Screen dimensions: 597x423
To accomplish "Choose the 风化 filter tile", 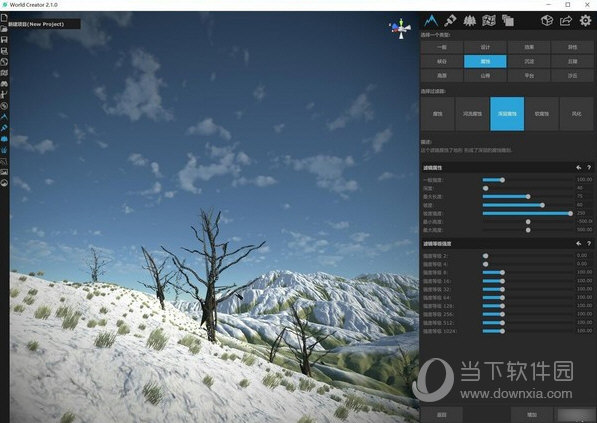I will click(x=576, y=114).
